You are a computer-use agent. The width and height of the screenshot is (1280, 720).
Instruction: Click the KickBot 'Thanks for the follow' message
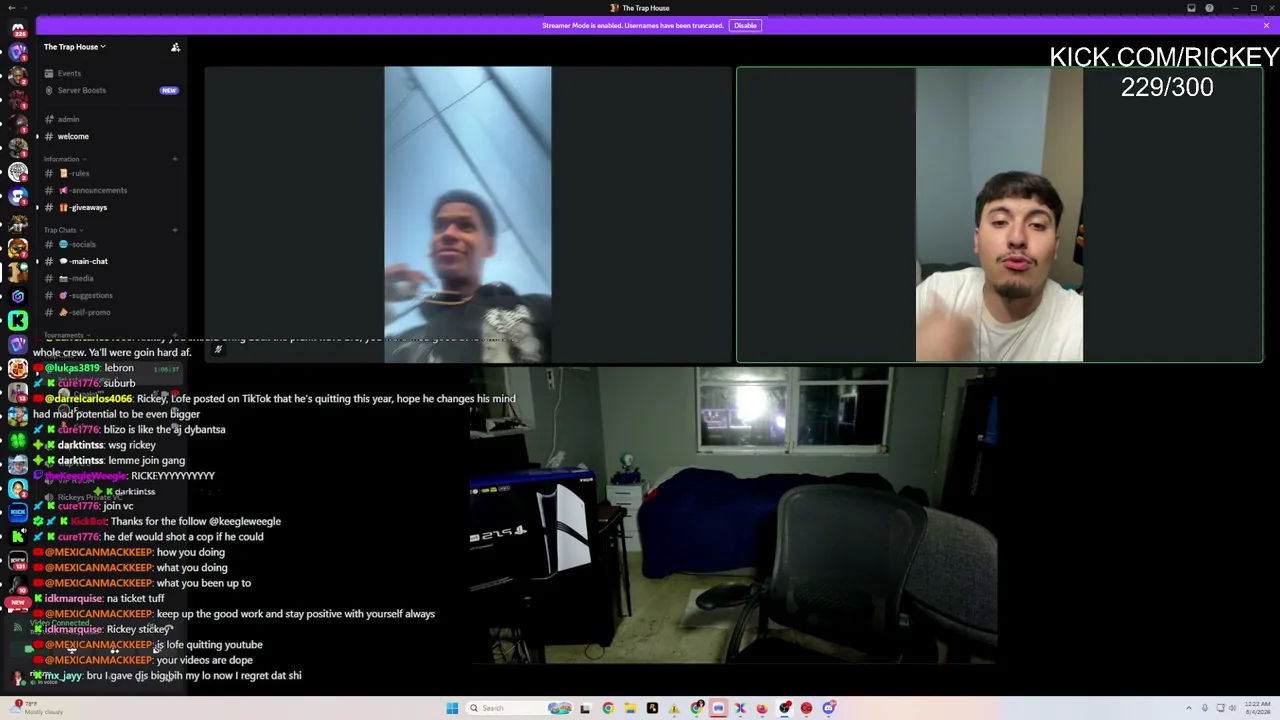click(156, 521)
